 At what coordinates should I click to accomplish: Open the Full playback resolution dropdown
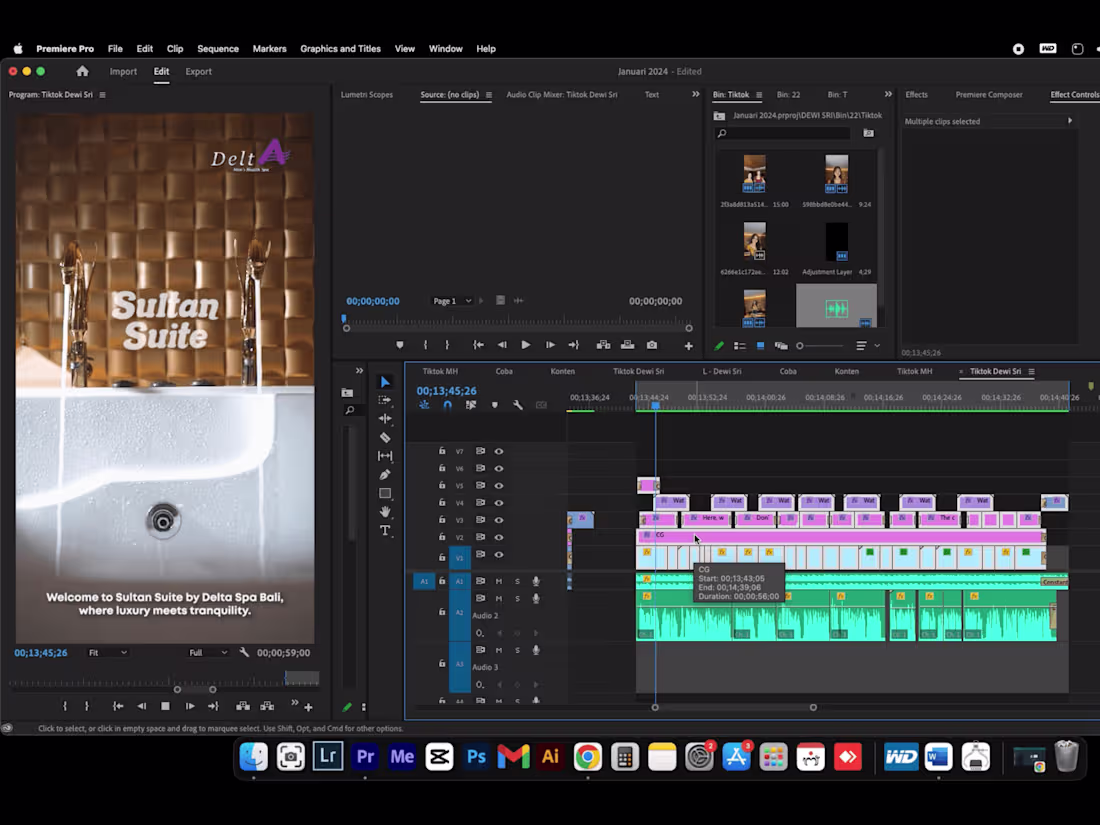coord(208,652)
